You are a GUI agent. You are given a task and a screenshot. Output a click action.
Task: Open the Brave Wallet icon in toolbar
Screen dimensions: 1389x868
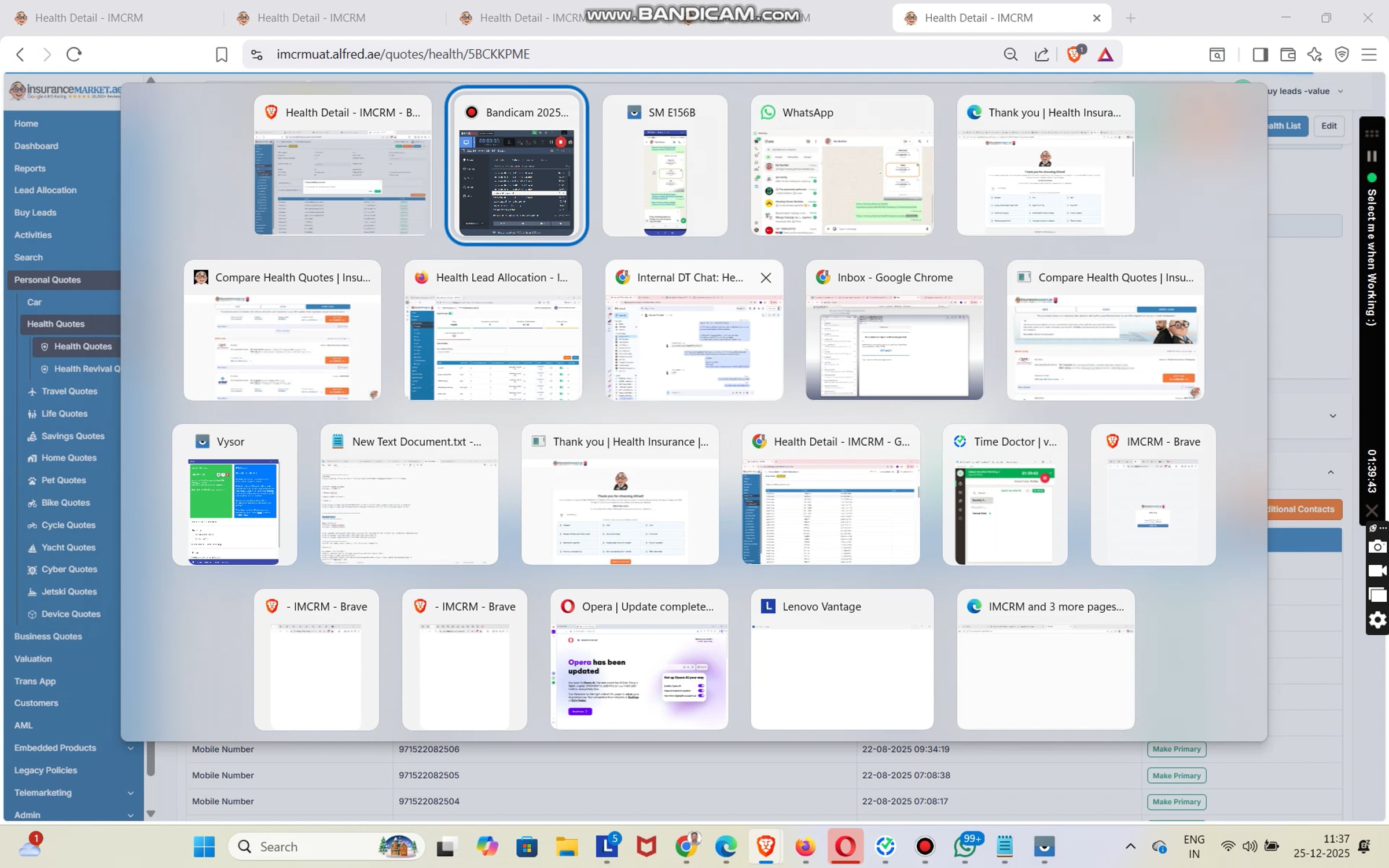1288,54
